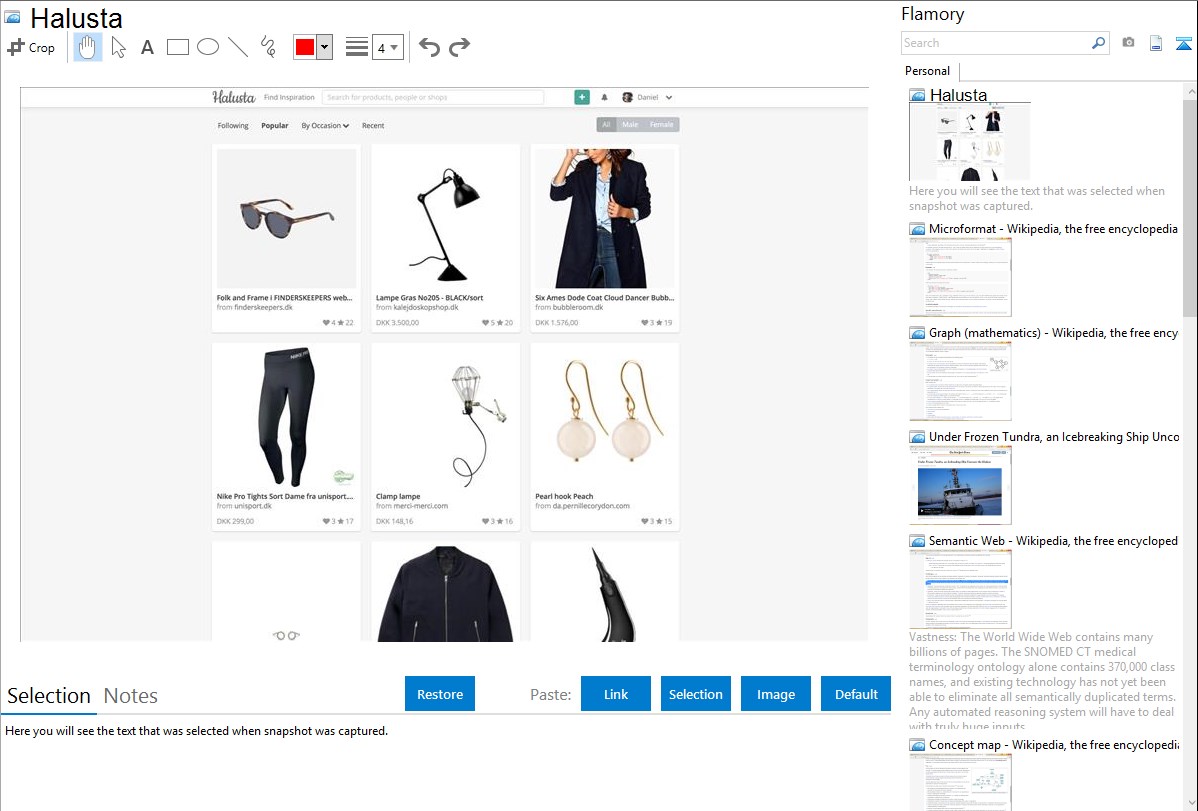The image size is (1198, 811).
Task: Click the blue collapse-to-top icon
Action: (x=1183, y=43)
